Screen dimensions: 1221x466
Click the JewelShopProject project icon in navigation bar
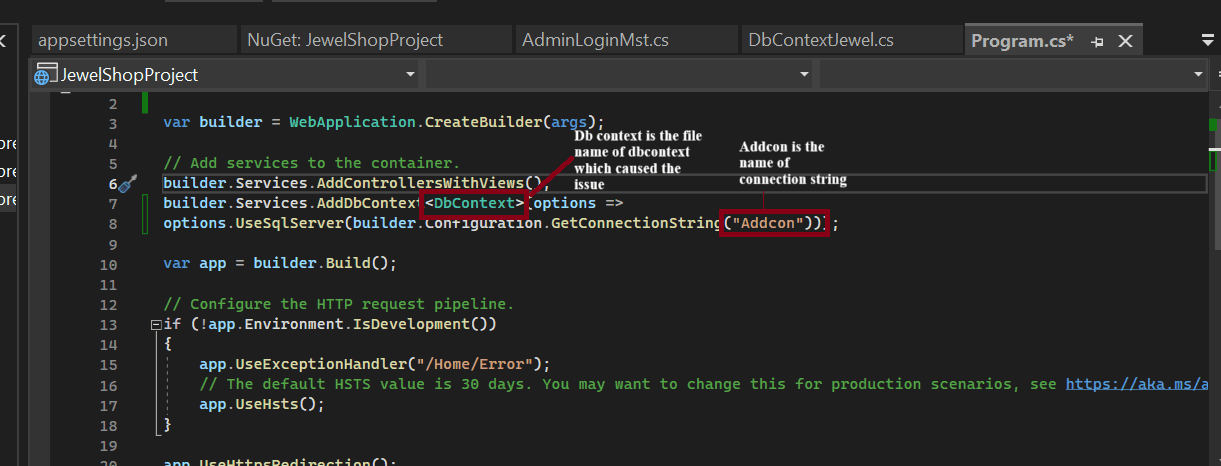click(x=45, y=75)
